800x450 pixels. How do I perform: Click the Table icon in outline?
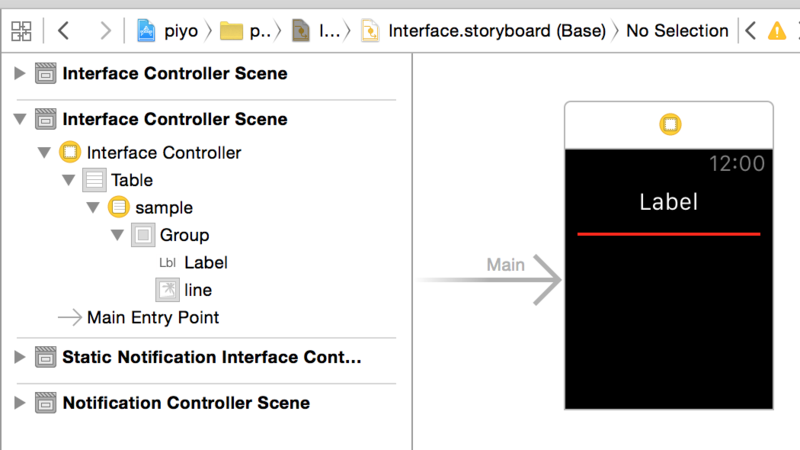tap(94, 180)
